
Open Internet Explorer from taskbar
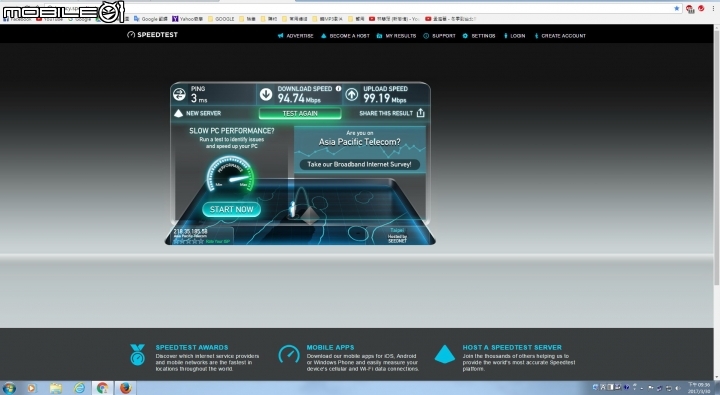click(x=79, y=388)
